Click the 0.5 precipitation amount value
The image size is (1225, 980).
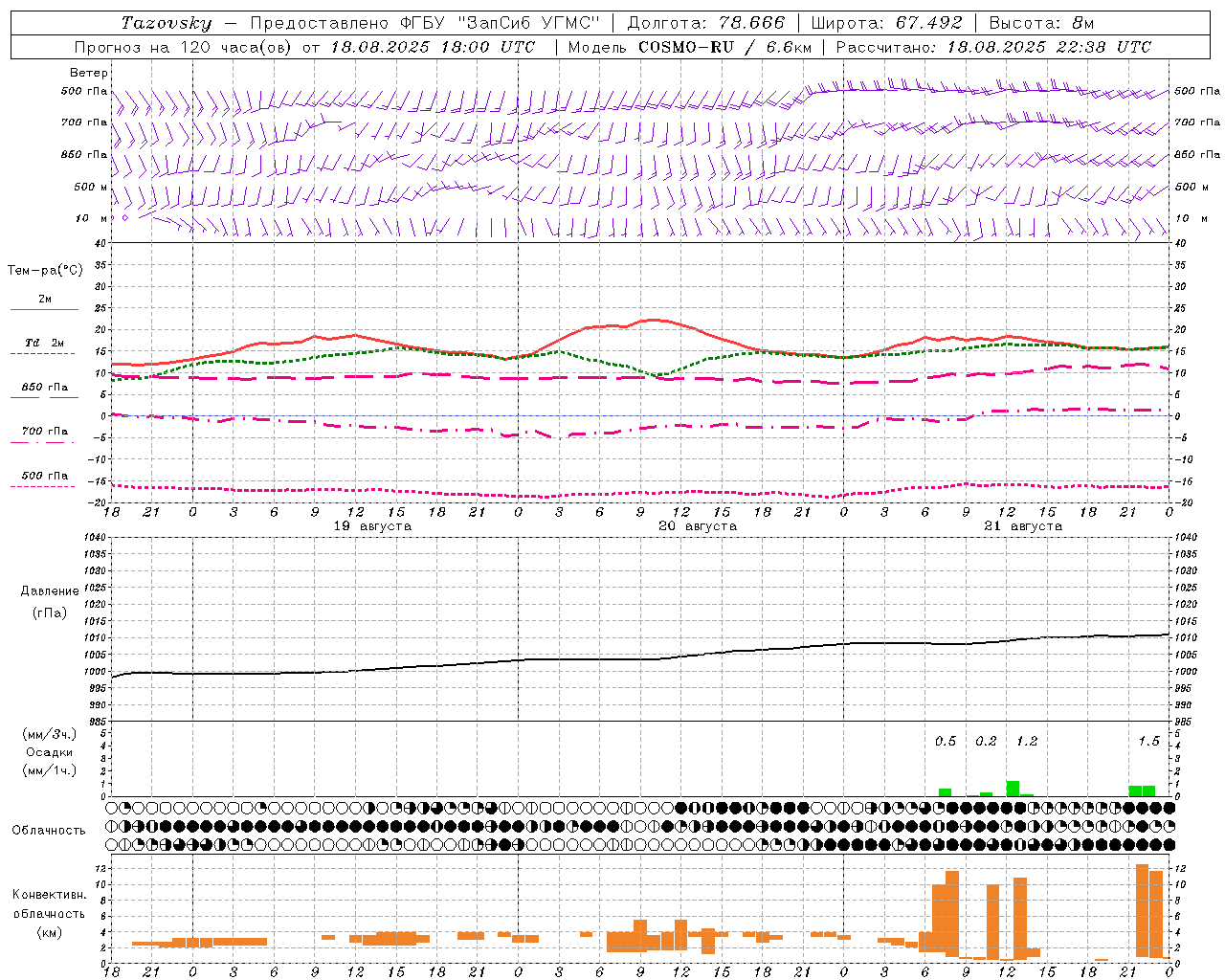pyautogui.click(x=946, y=742)
